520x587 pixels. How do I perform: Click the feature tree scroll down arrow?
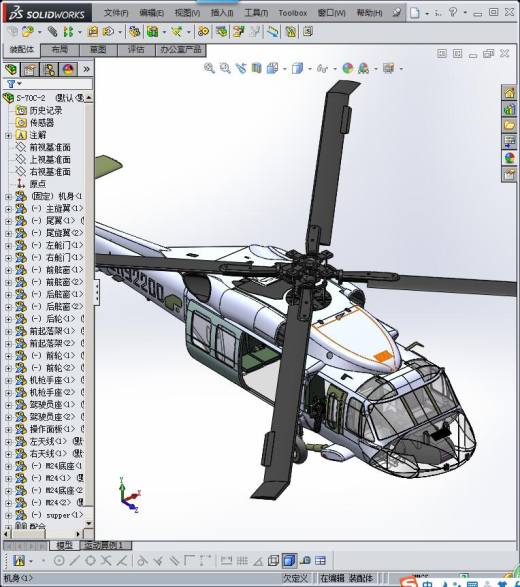[x=89, y=523]
